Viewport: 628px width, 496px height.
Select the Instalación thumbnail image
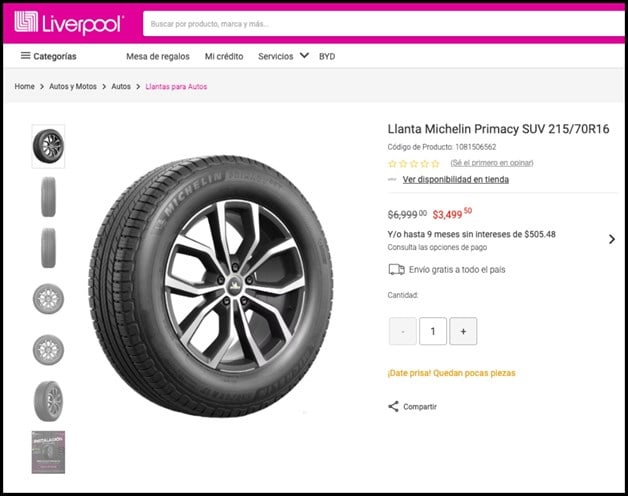click(48, 452)
